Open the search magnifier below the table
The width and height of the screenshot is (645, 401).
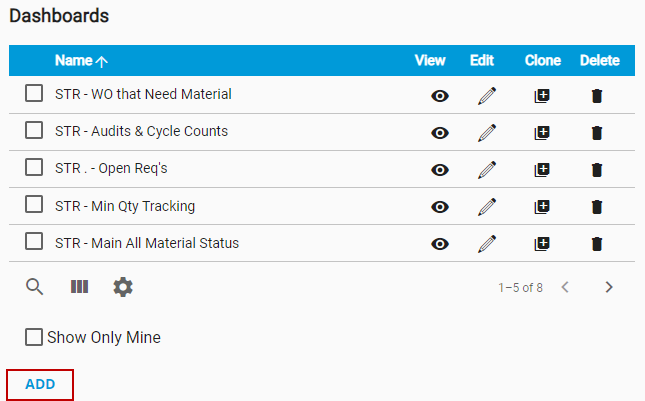pos(35,287)
